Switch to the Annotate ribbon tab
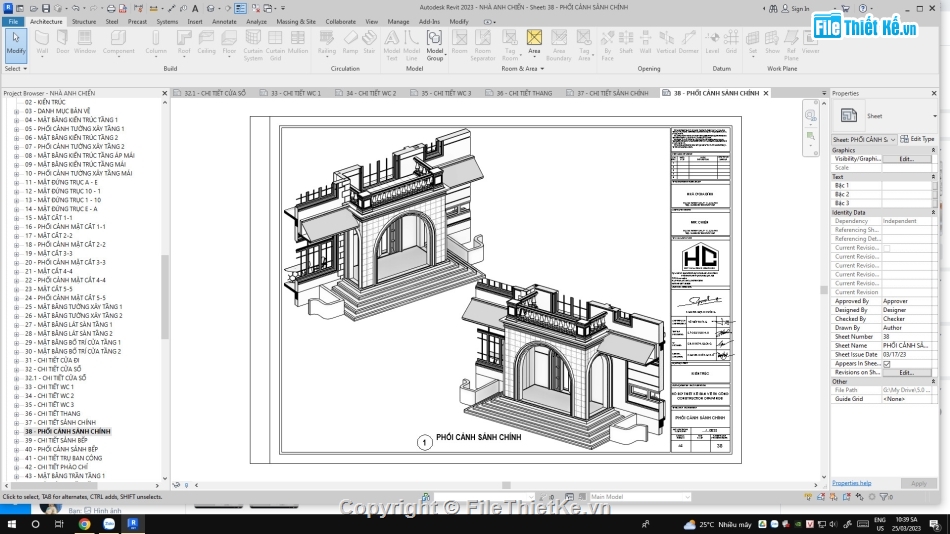This screenshot has width=950, height=534. [x=224, y=21]
